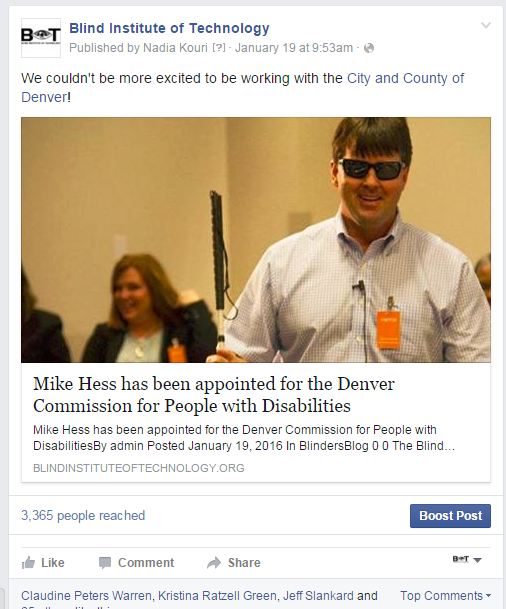506x609 pixels.
Task: Open the Mike Hess article photo
Action: 256,240
